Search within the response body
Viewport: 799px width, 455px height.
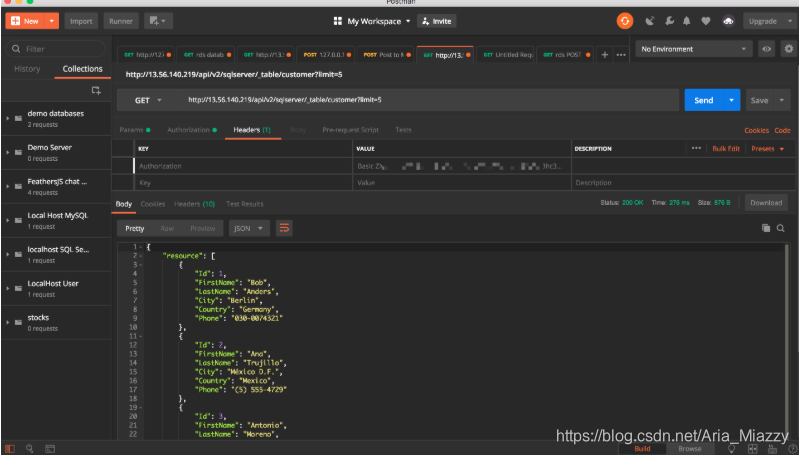point(780,228)
